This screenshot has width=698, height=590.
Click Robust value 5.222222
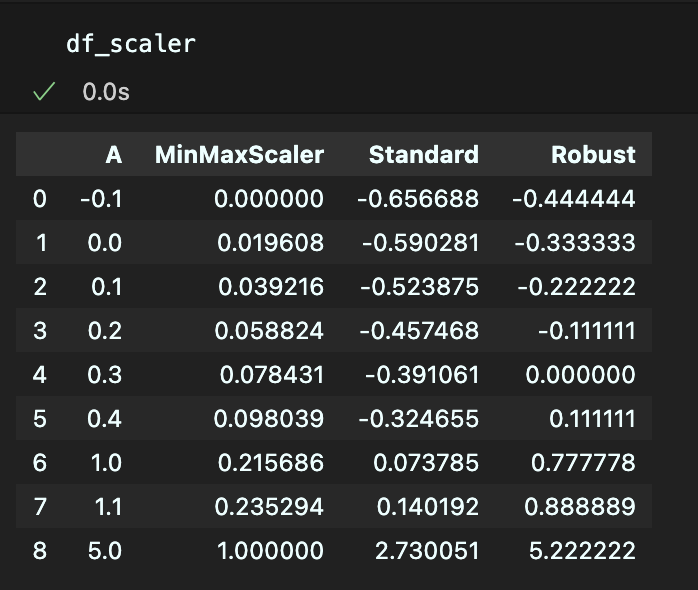click(582, 550)
